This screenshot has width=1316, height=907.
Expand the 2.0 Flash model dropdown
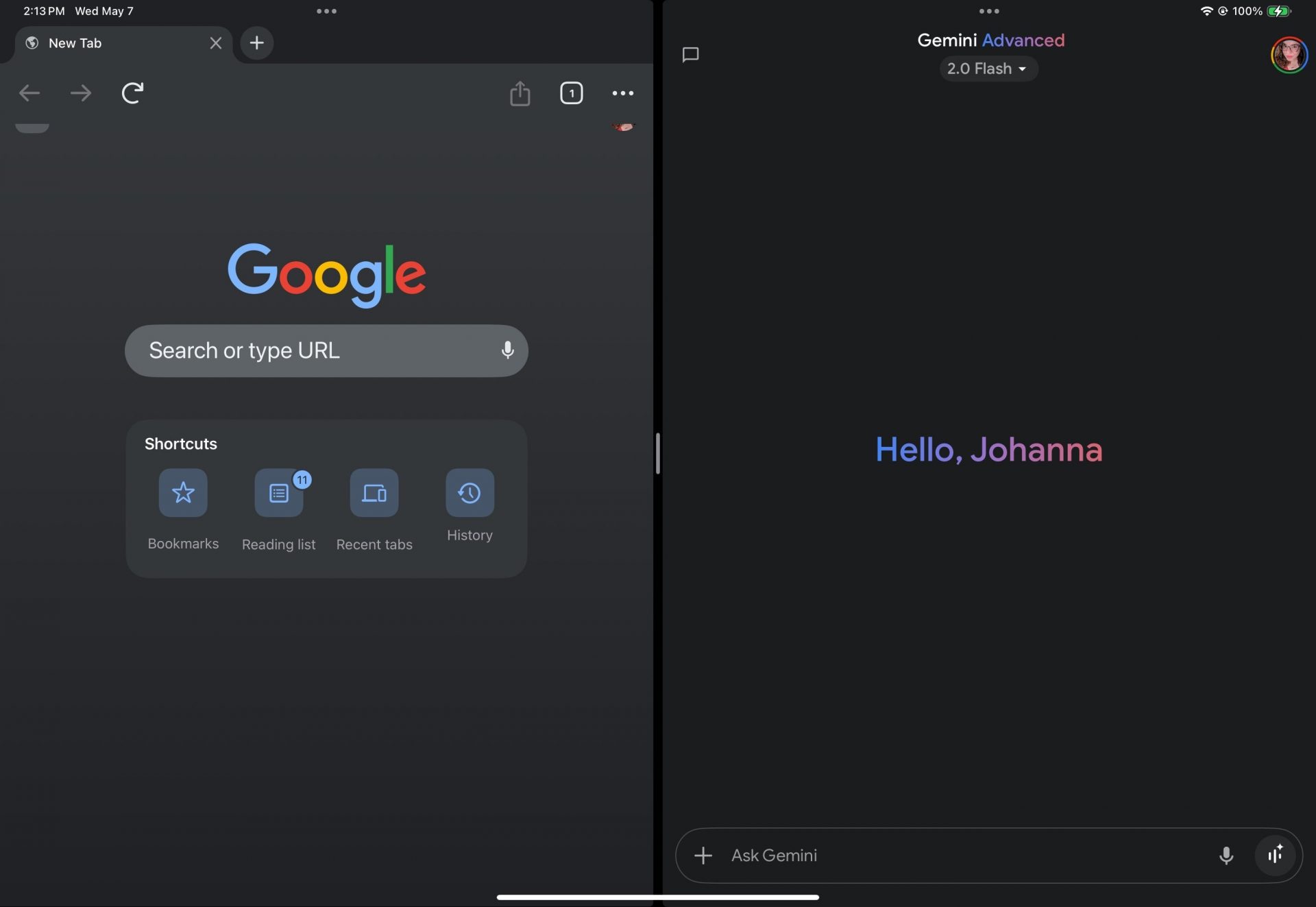point(988,69)
